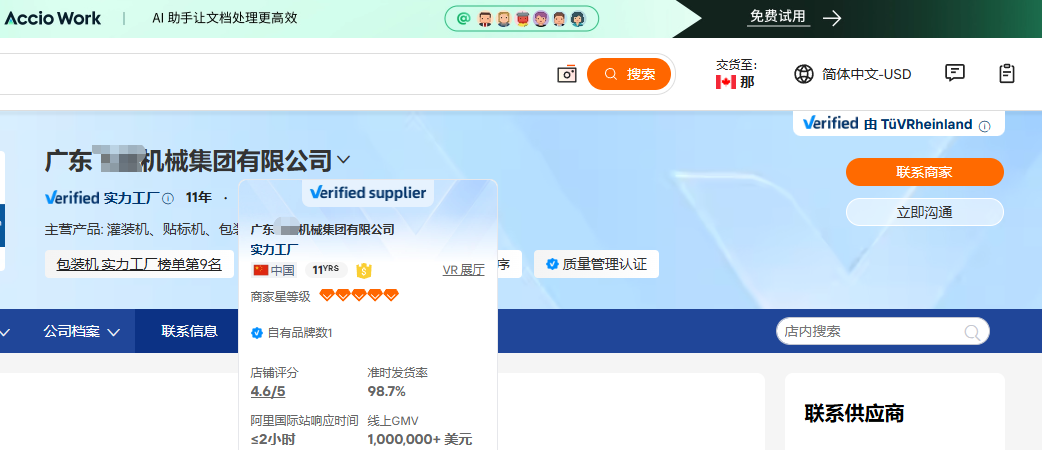1042x450 pixels.
Task: Click the Accio Work logo
Action: coord(52,18)
